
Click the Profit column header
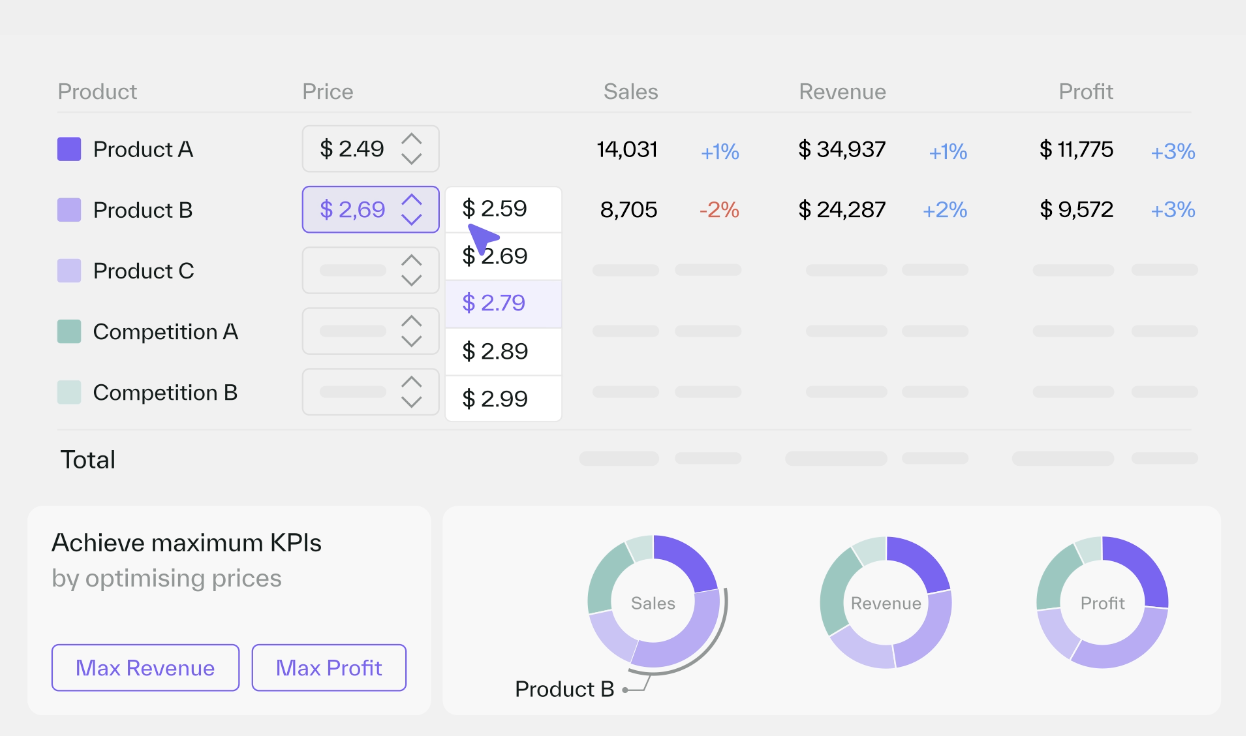pyautogui.click(x=1086, y=91)
